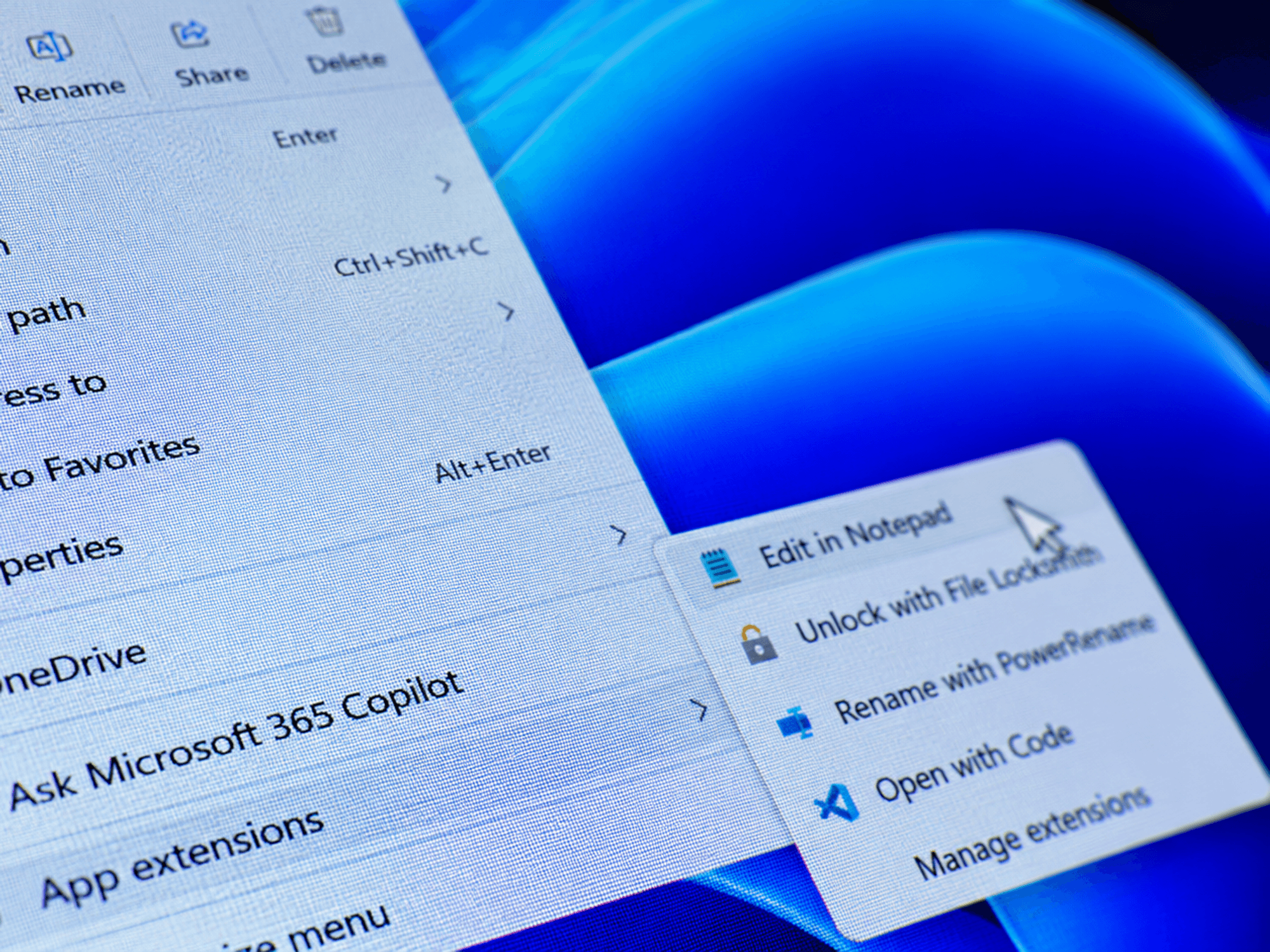Viewport: 1270px width, 952px height.
Task: Select the menu entry ending in Favorites
Action: [99, 463]
